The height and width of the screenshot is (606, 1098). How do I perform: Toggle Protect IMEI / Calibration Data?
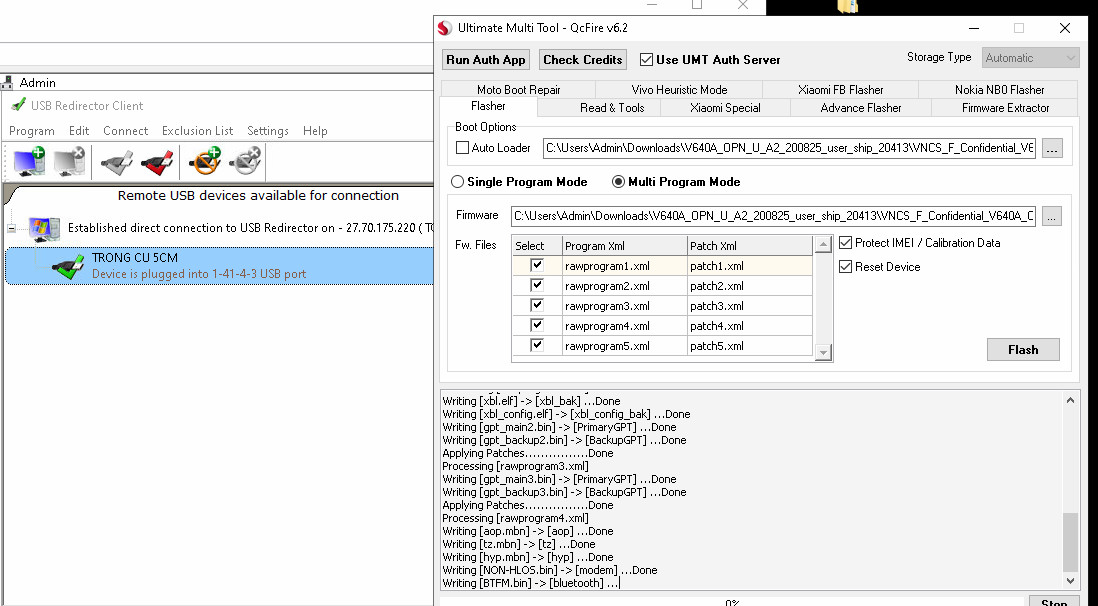845,243
